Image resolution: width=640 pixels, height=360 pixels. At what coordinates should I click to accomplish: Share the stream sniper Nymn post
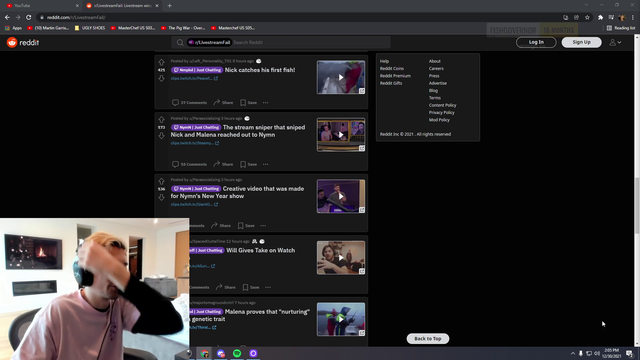(223, 164)
